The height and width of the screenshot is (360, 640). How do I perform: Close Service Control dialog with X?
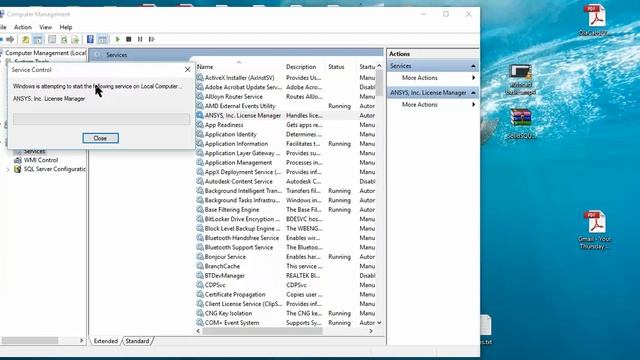(x=187, y=69)
